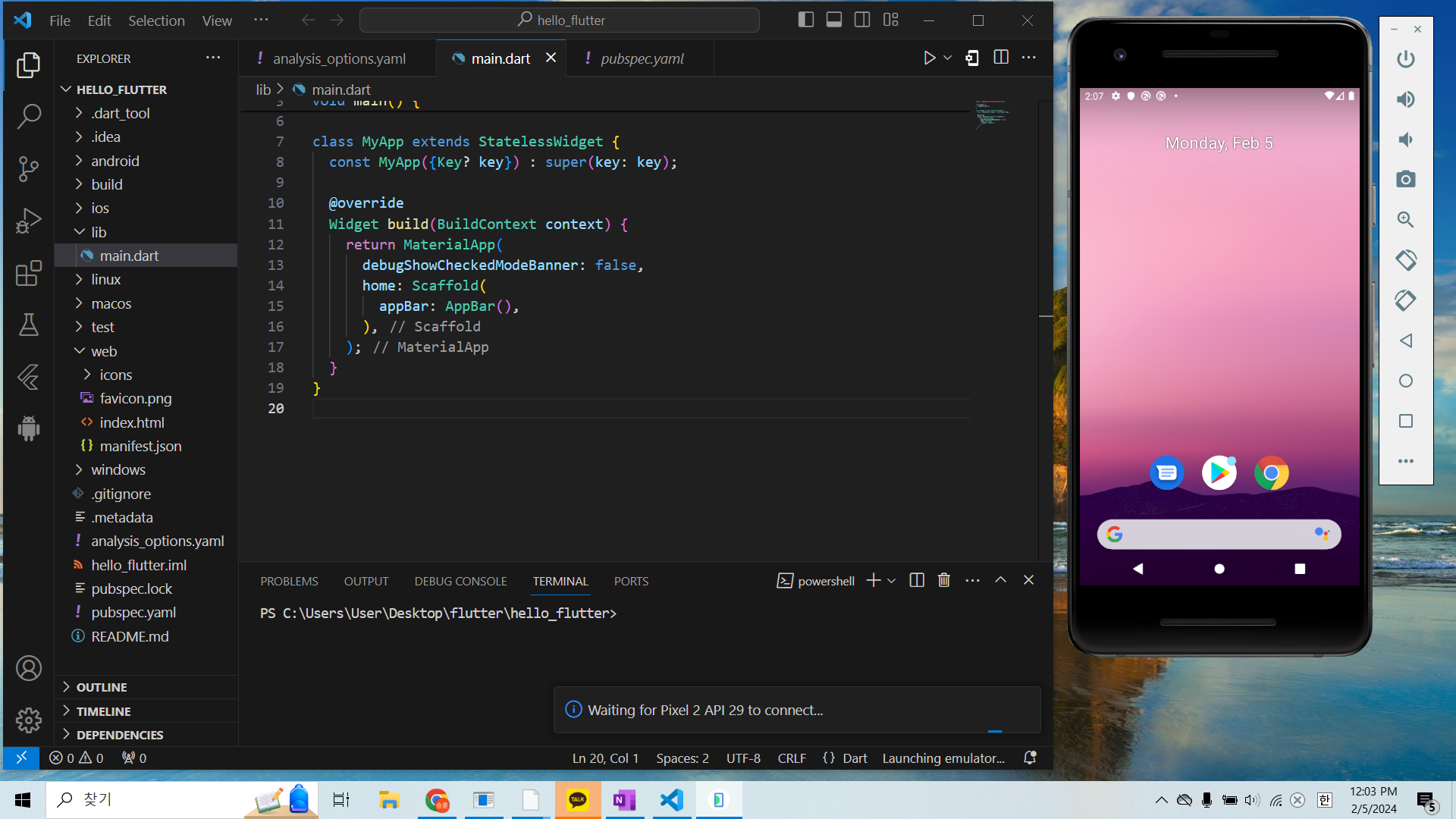This screenshot has width=1456, height=819.
Task: Open the launch profile dropdown beside new terminal
Action: pyautogui.click(x=892, y=581)
